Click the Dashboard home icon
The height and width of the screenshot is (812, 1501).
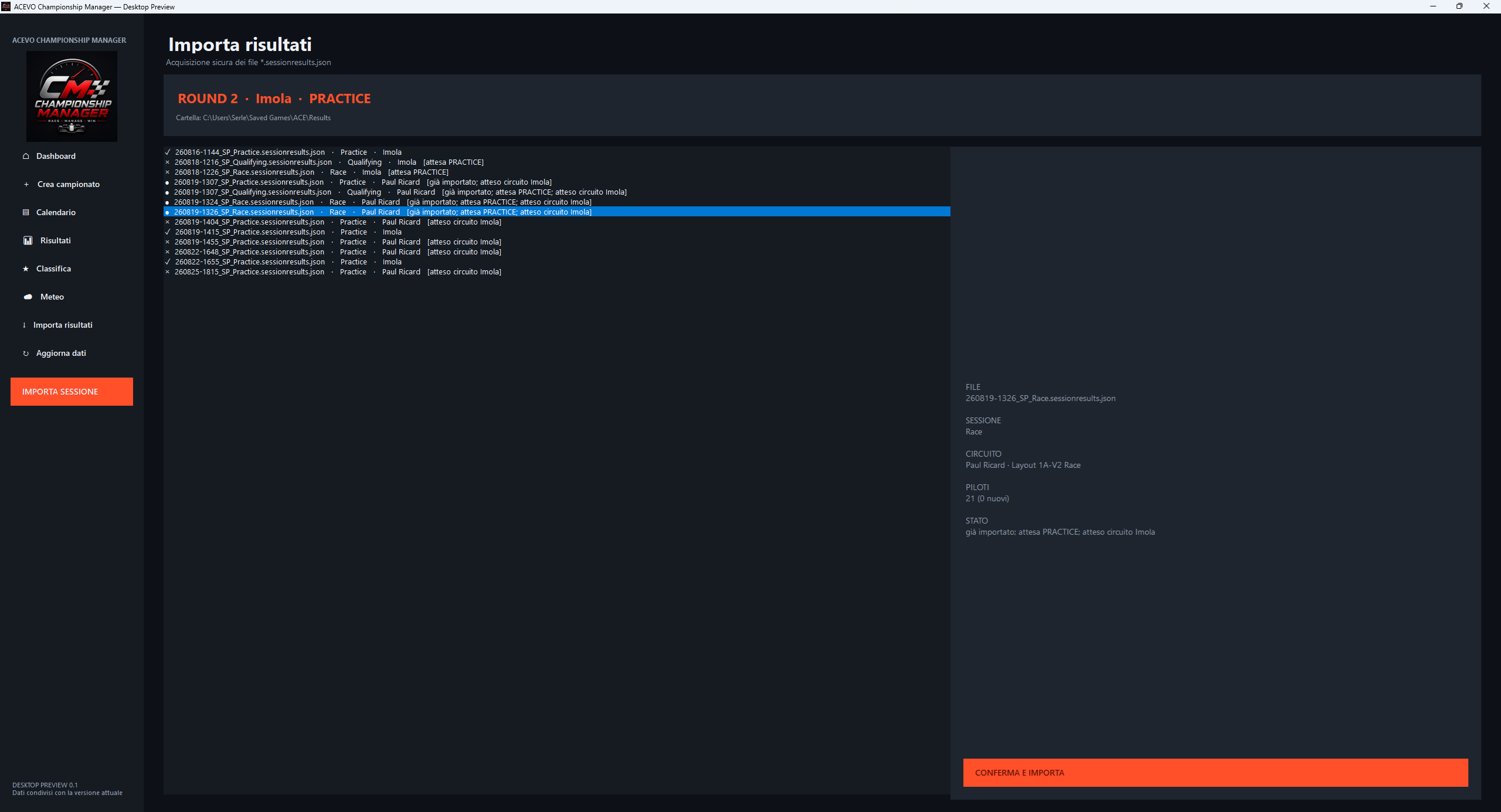click(x=26, y=156)
